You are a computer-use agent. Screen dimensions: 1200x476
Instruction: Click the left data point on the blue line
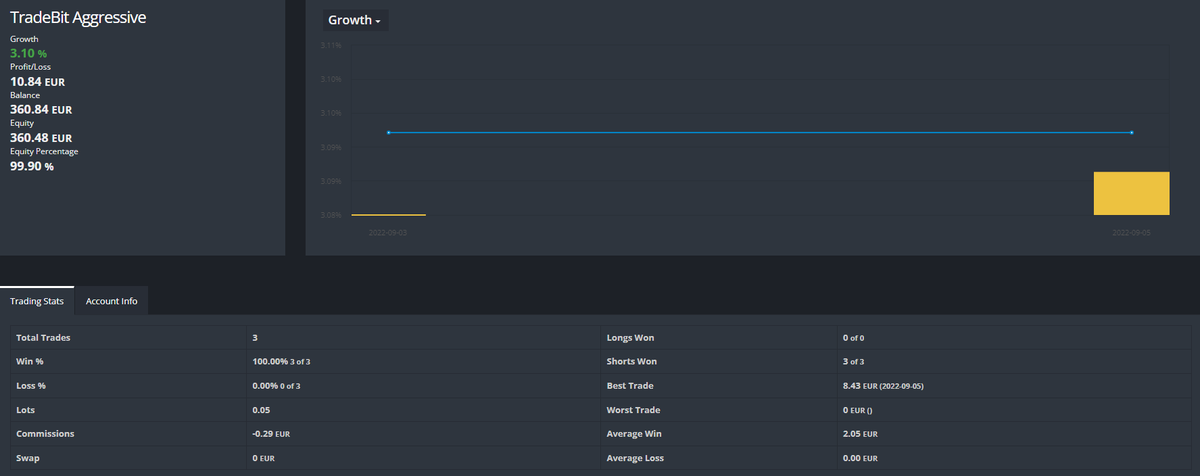point(388,132)
